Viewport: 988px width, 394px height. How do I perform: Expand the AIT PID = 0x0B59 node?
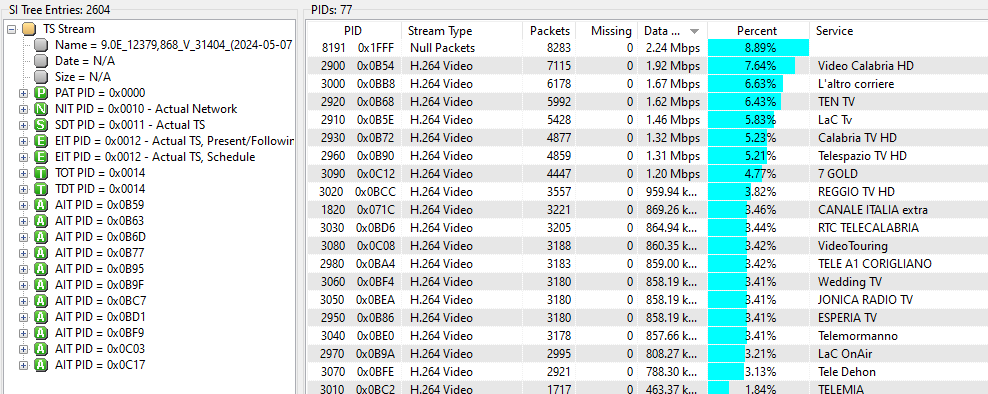coord(24,205)
